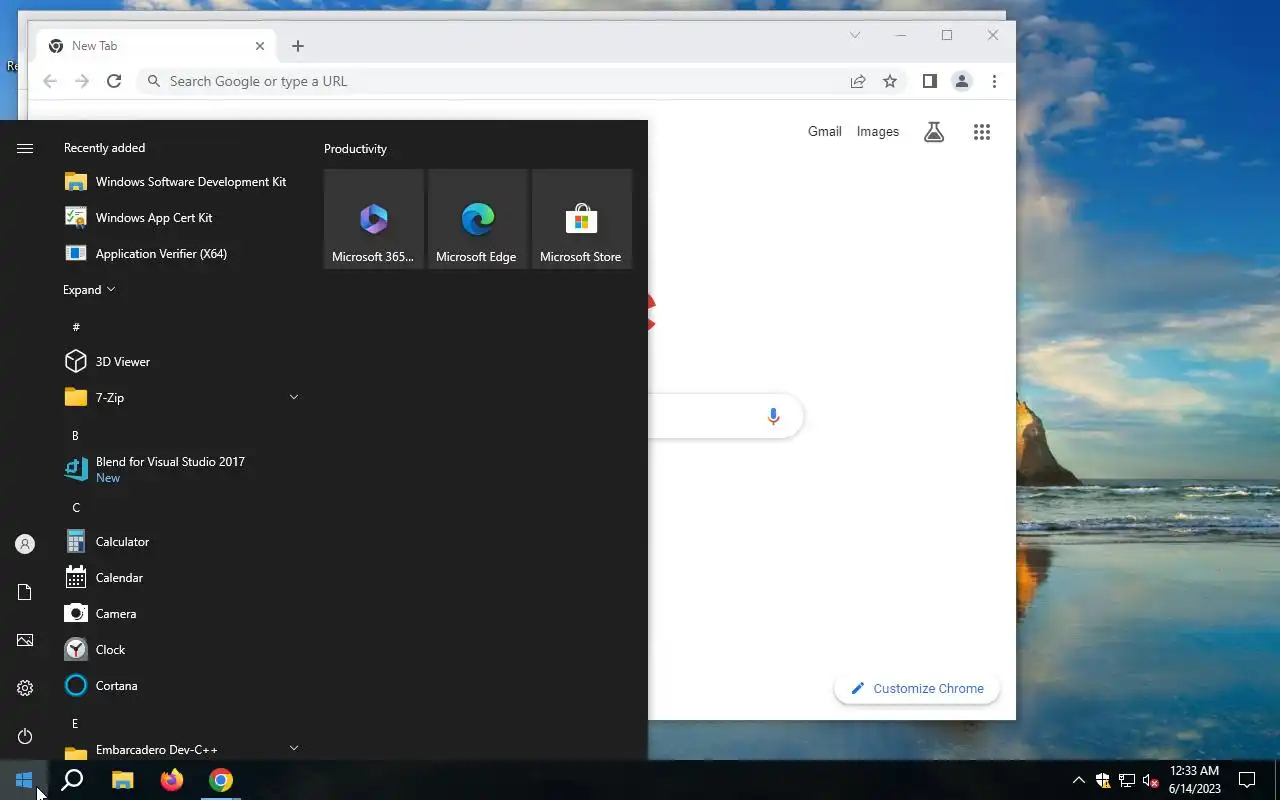Launch Blend for Visual Studio 2017

click(182, 469)
